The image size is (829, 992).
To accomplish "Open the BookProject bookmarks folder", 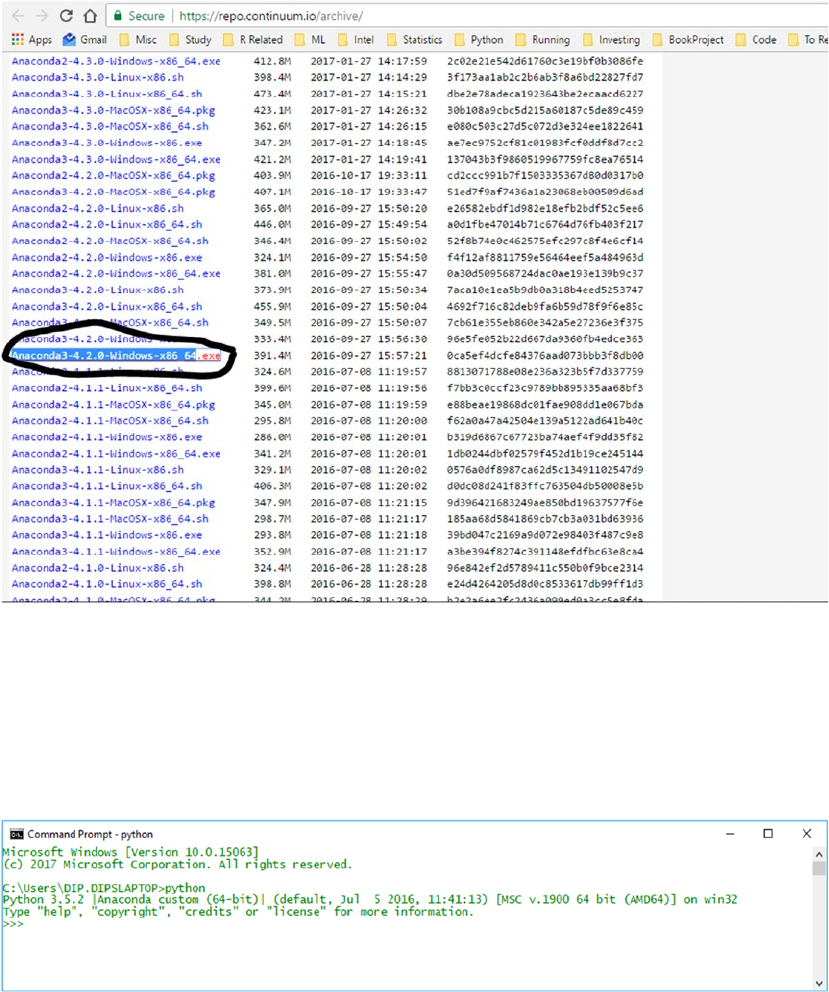I will pos(688,39).
